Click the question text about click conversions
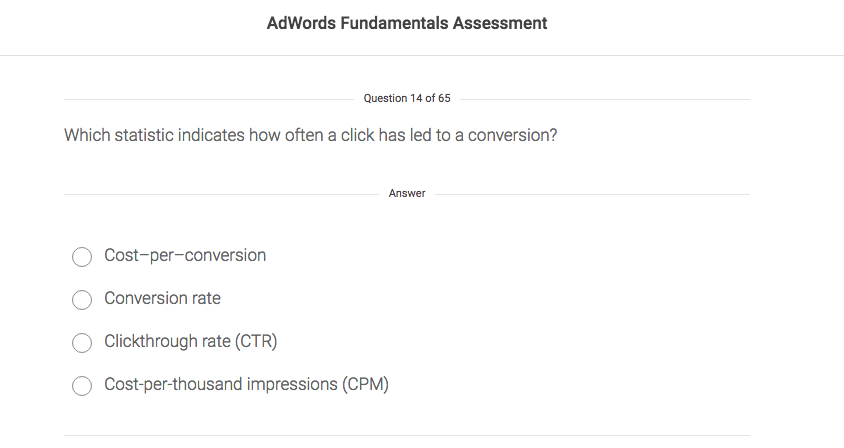844x448 pixels. [x=310, y=134]
